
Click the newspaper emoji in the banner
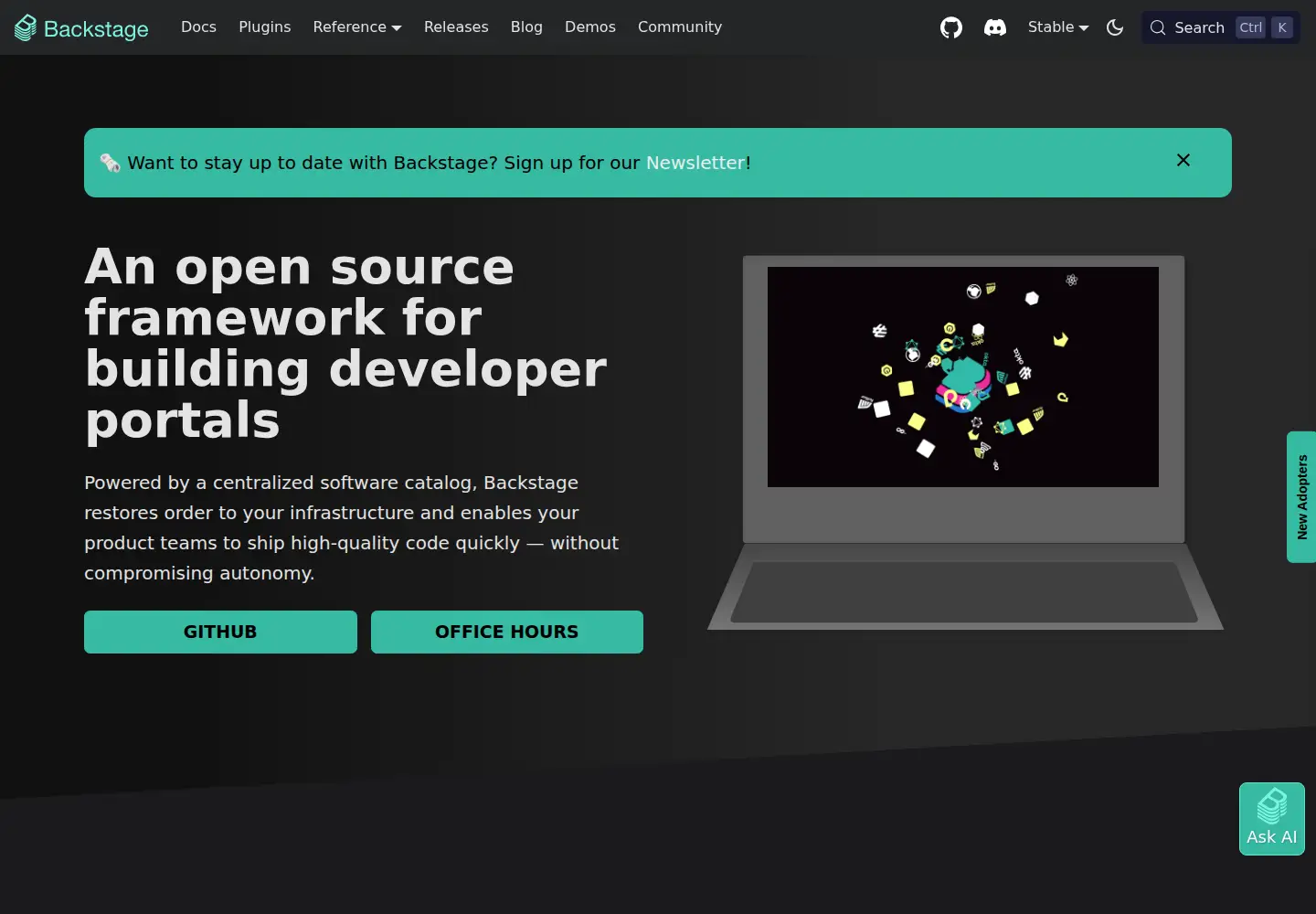[x=111, y=163]
